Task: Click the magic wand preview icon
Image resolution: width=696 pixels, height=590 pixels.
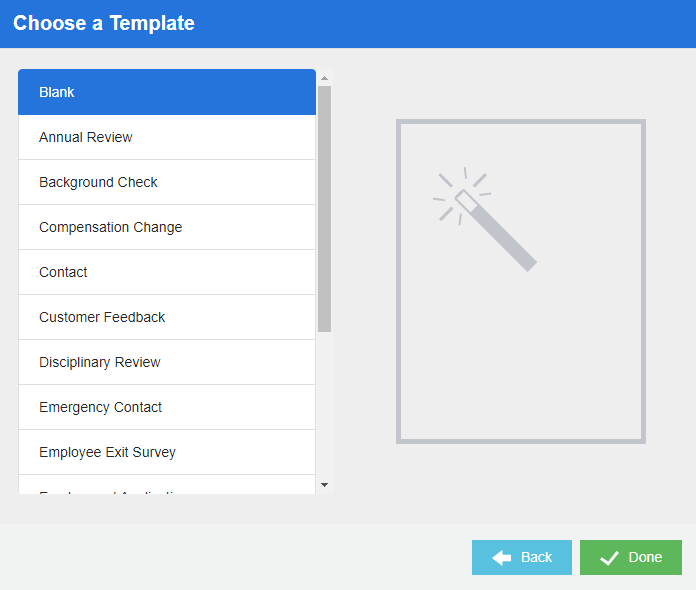Action: pyautogui.click(x=486, y=219)
